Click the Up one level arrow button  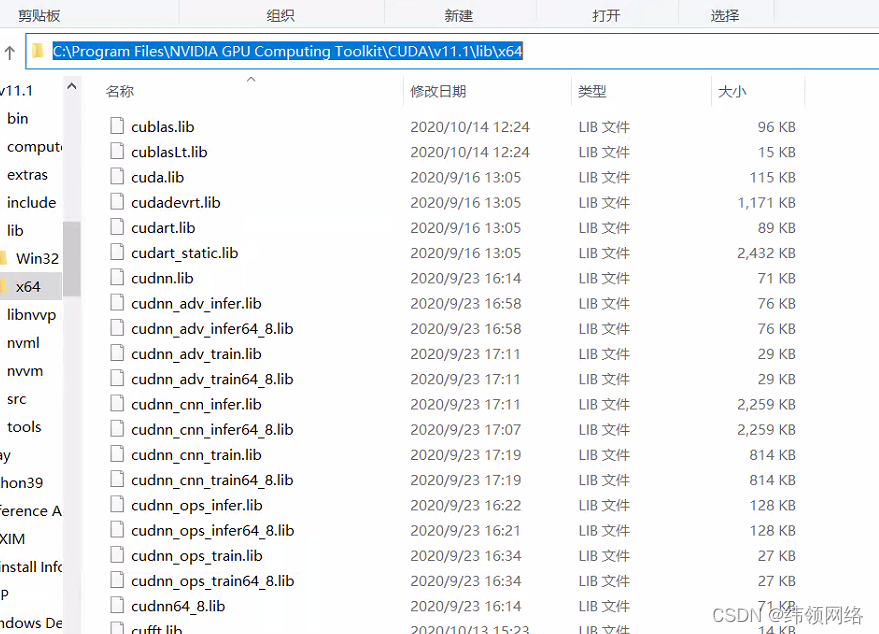[x=10, y=53]
